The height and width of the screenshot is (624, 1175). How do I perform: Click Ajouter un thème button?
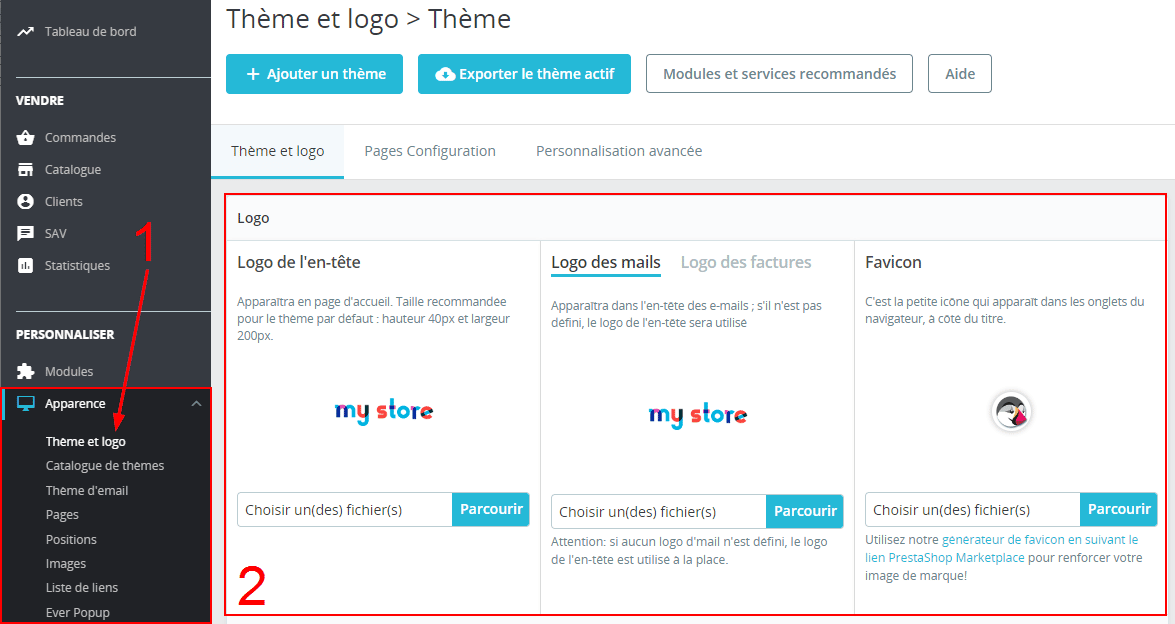pos(314,74)
